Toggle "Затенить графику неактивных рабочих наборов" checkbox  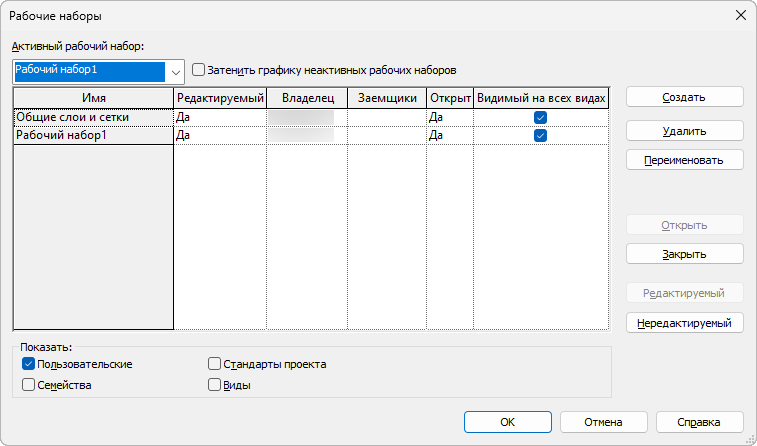[x=198, y=70]
